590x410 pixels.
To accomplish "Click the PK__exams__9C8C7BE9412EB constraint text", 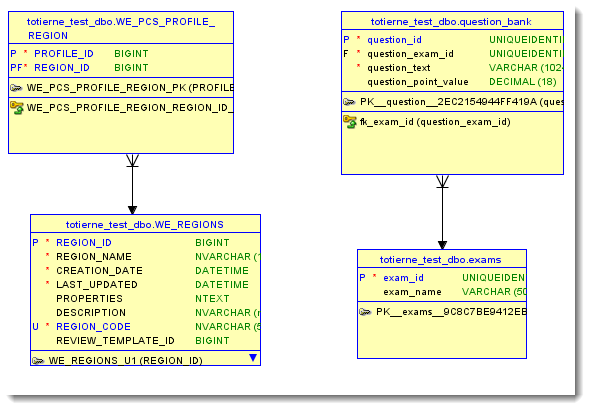I will [451, 312].
